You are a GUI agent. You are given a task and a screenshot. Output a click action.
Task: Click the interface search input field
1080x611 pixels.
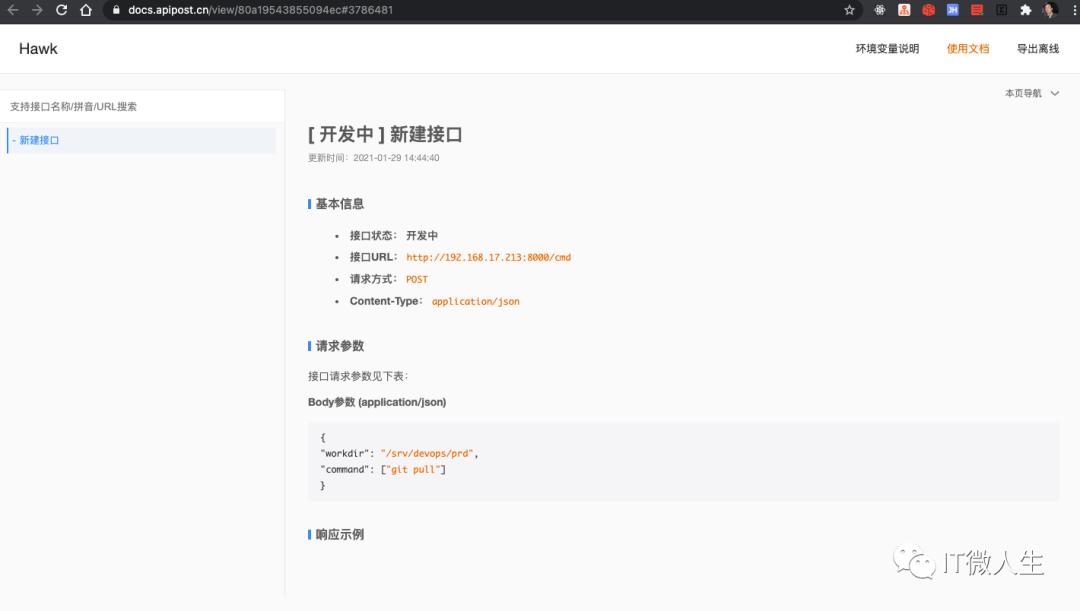[x=140, y=105]
